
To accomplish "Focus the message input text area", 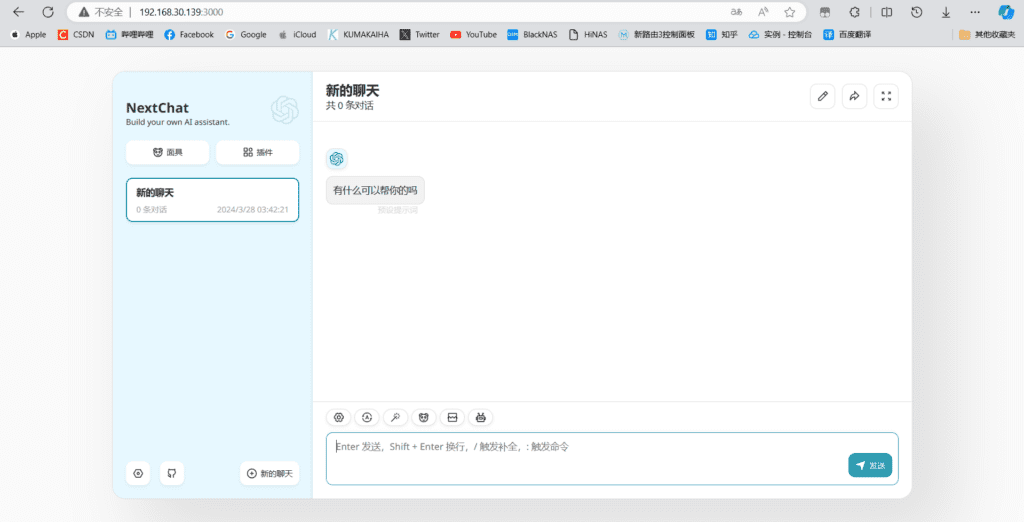I will click(612, 459).
